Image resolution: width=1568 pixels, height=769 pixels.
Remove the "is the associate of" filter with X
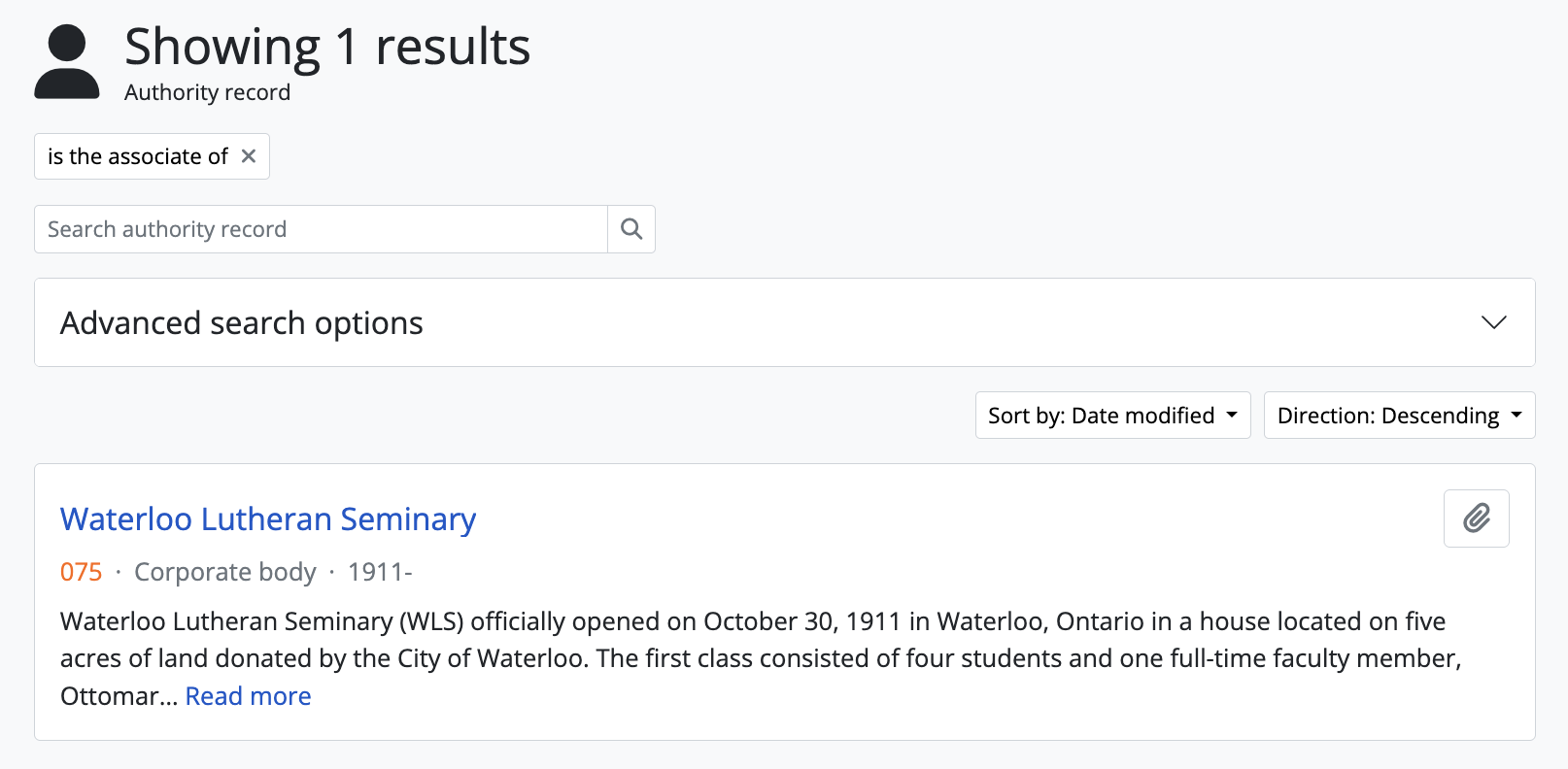249,156
